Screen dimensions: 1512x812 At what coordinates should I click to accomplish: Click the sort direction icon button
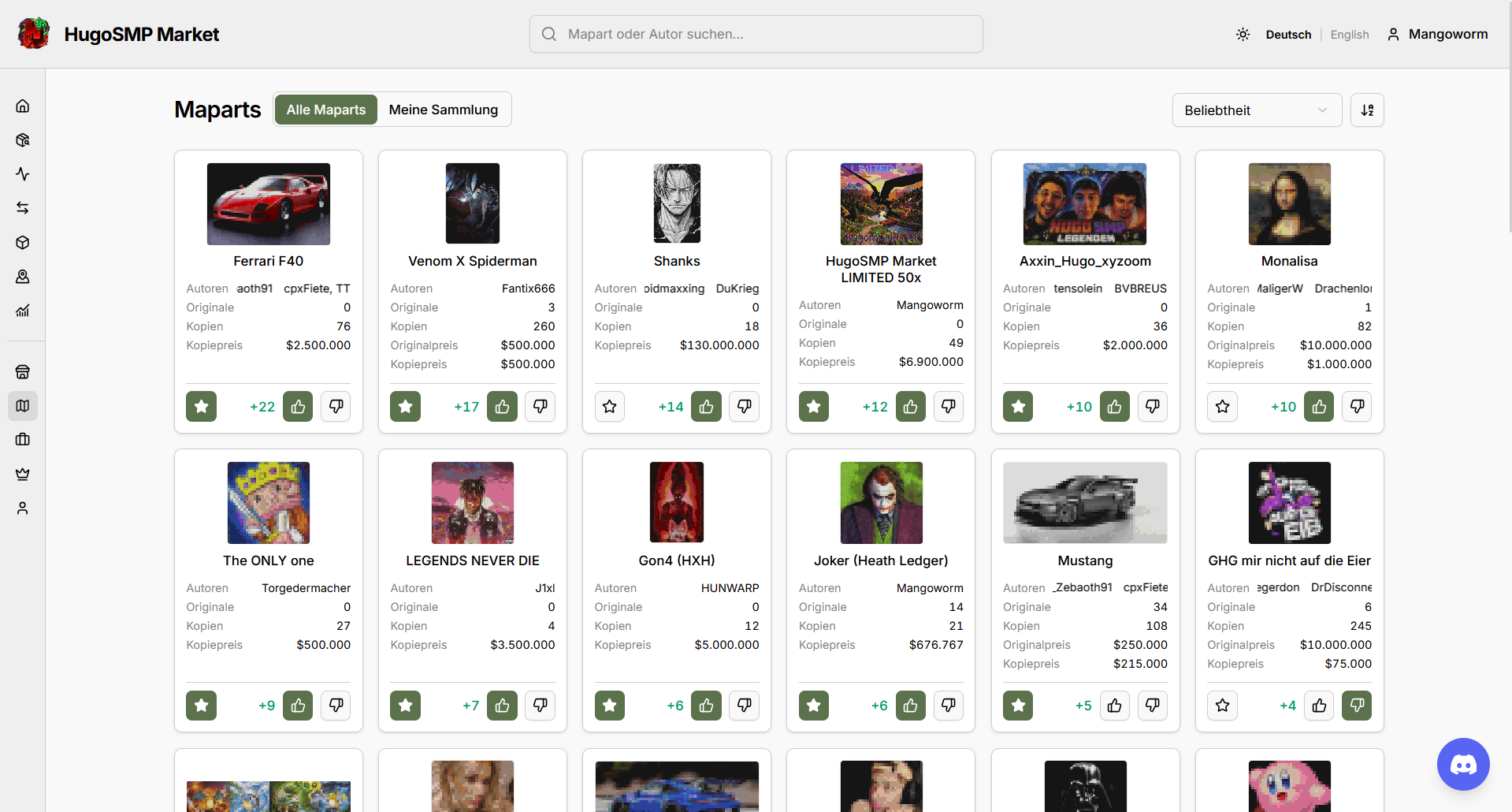(x=1367, y=110)
